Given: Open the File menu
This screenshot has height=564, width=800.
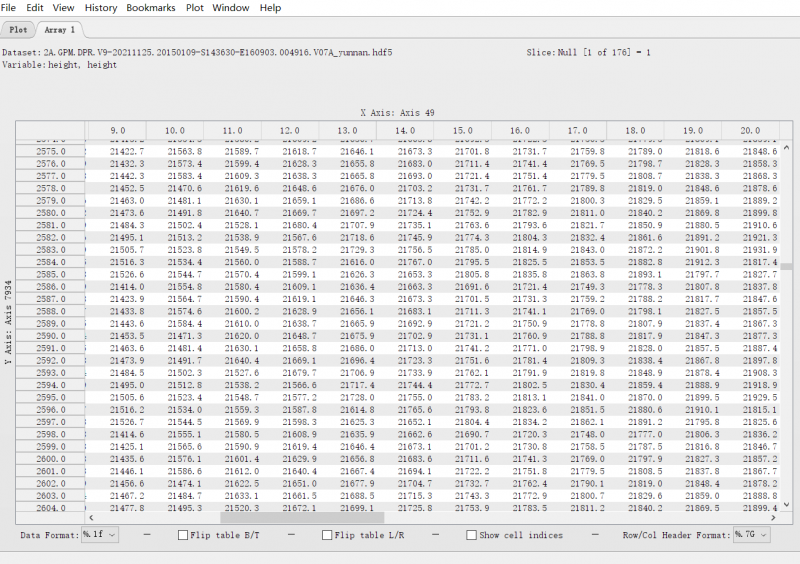Looking at the screenshot, I should point(8,8).
